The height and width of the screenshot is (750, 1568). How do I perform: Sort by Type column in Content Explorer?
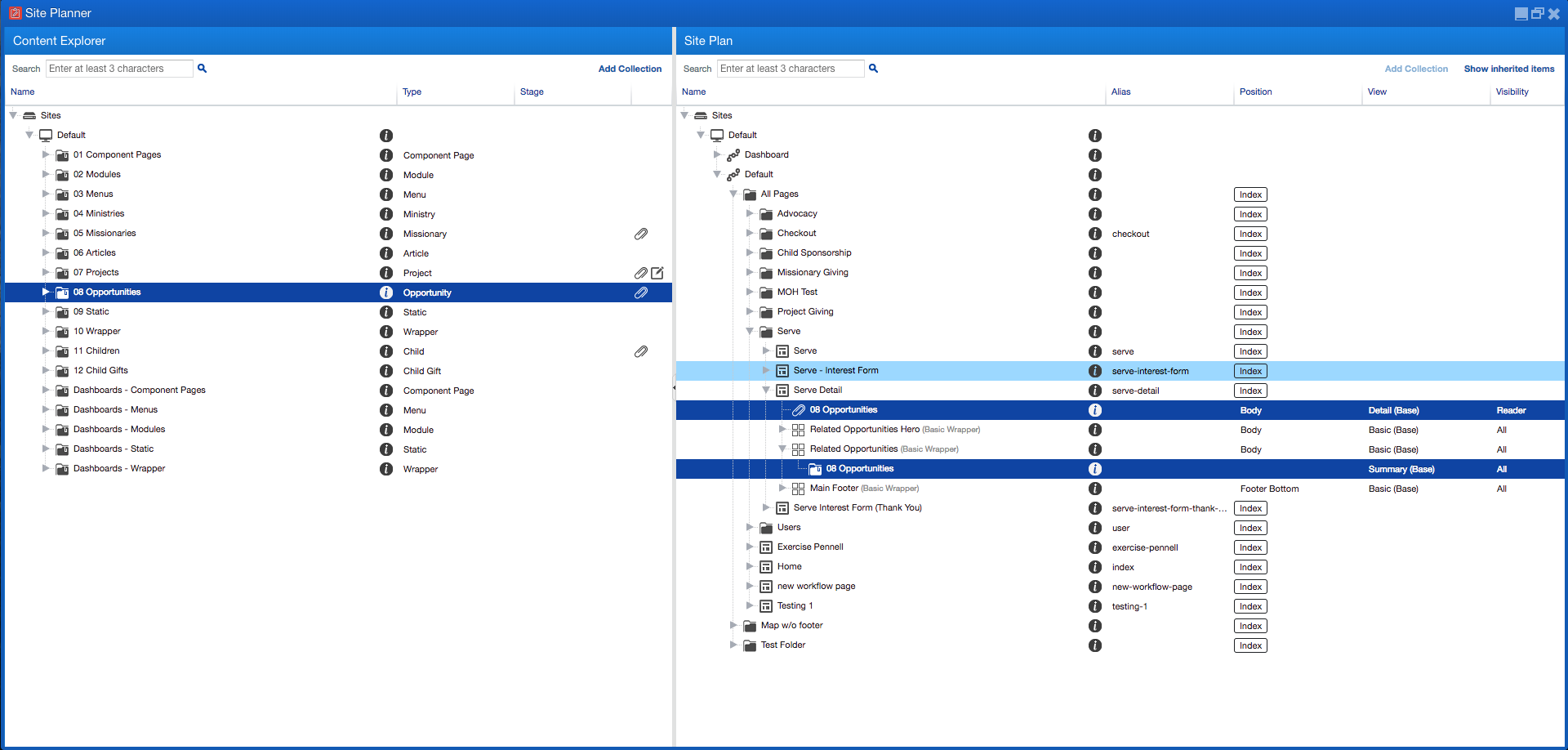[412, 92]
